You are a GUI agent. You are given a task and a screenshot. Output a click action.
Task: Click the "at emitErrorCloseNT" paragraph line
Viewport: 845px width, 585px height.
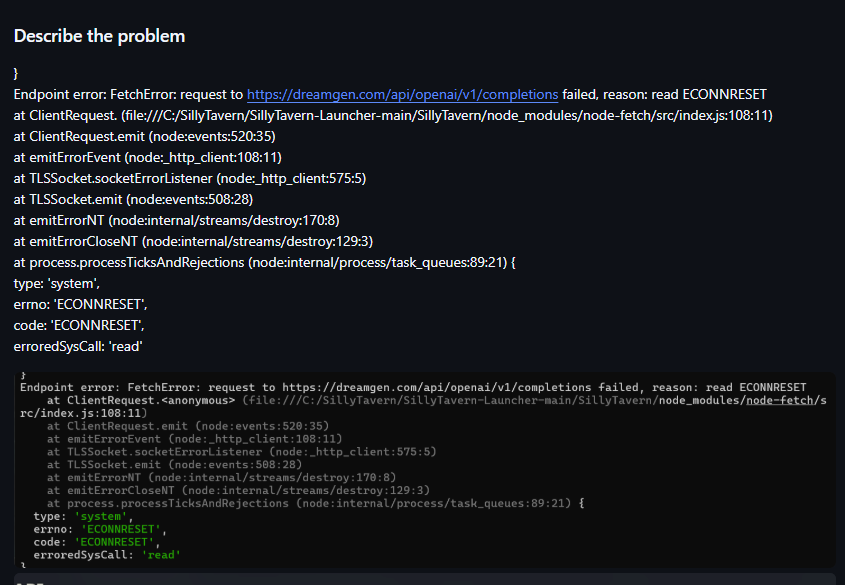(193, 241)
